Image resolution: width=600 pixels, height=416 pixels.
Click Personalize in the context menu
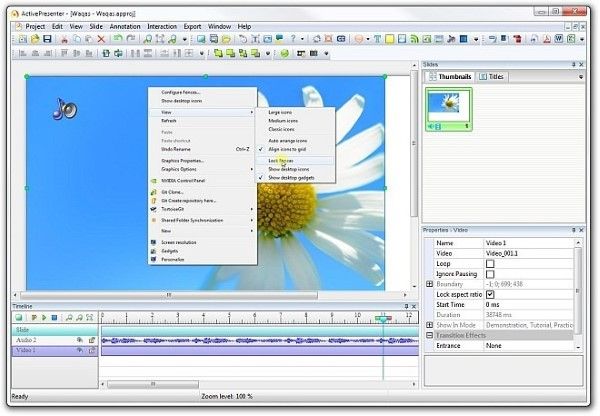pyautogui.click(x=174, y=259)
